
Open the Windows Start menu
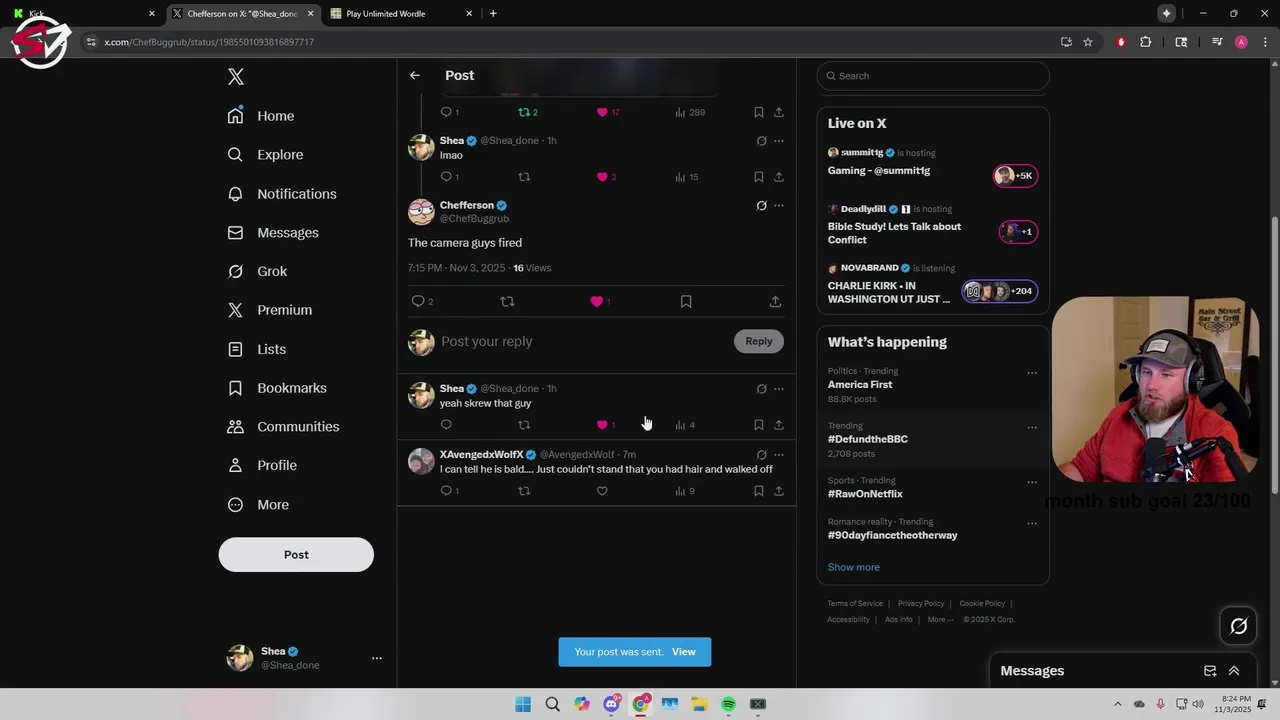[x=523, y=705]
